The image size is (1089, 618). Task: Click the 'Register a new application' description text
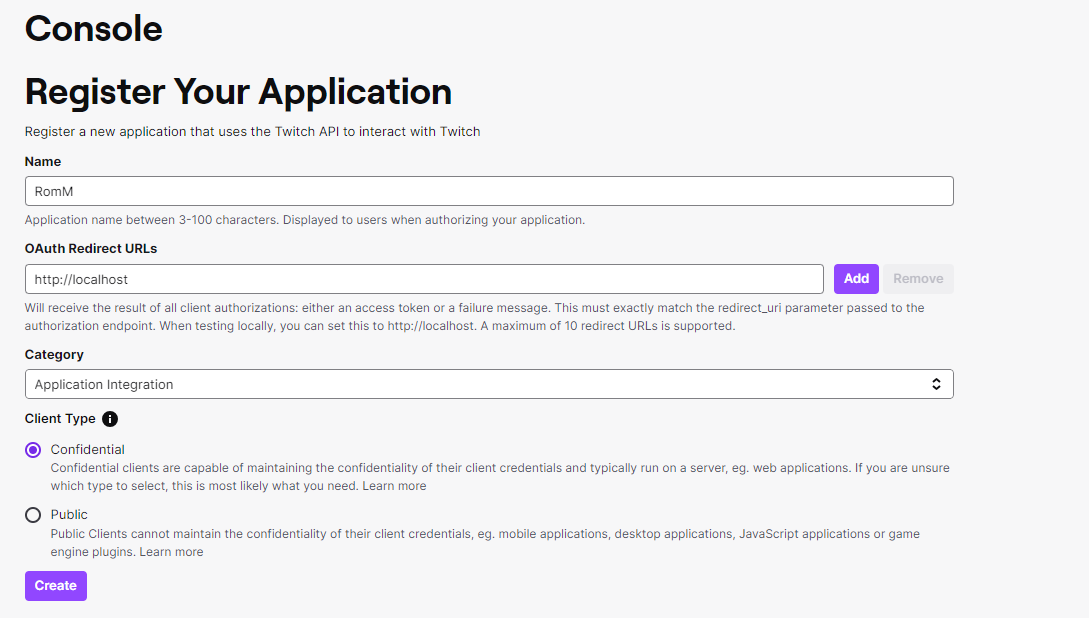coord(253,132)
